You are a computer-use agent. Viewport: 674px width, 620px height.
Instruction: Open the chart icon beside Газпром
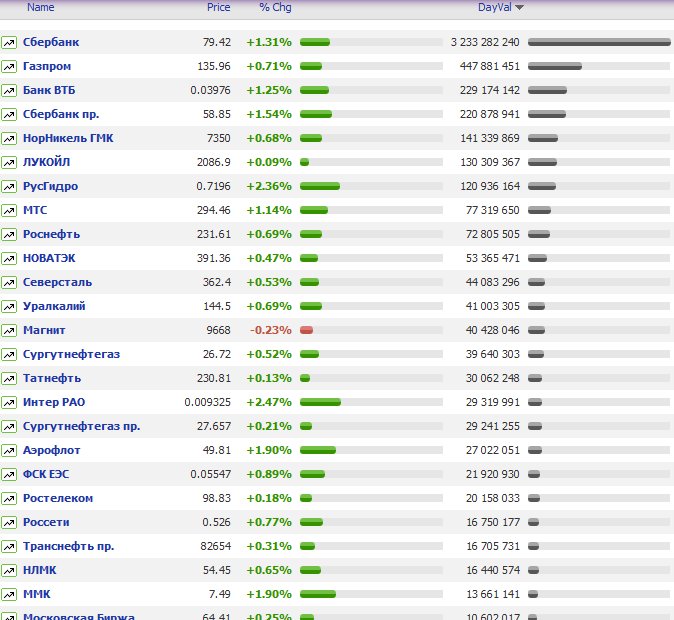(x=9, y=66)
